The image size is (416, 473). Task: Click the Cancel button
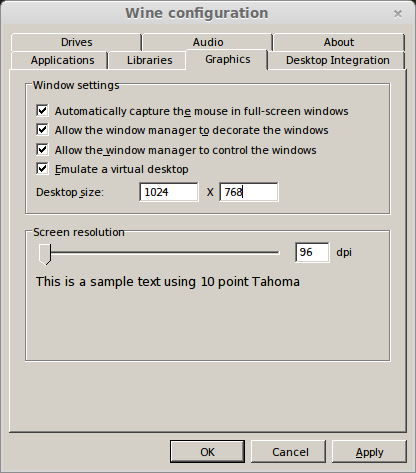(x=288, y=452)
